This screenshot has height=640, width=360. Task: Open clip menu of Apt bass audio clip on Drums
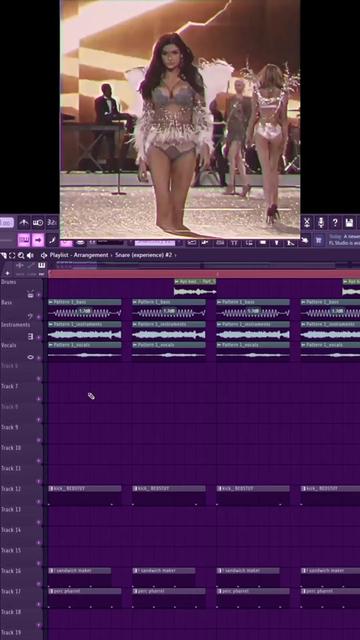point(177,282)
